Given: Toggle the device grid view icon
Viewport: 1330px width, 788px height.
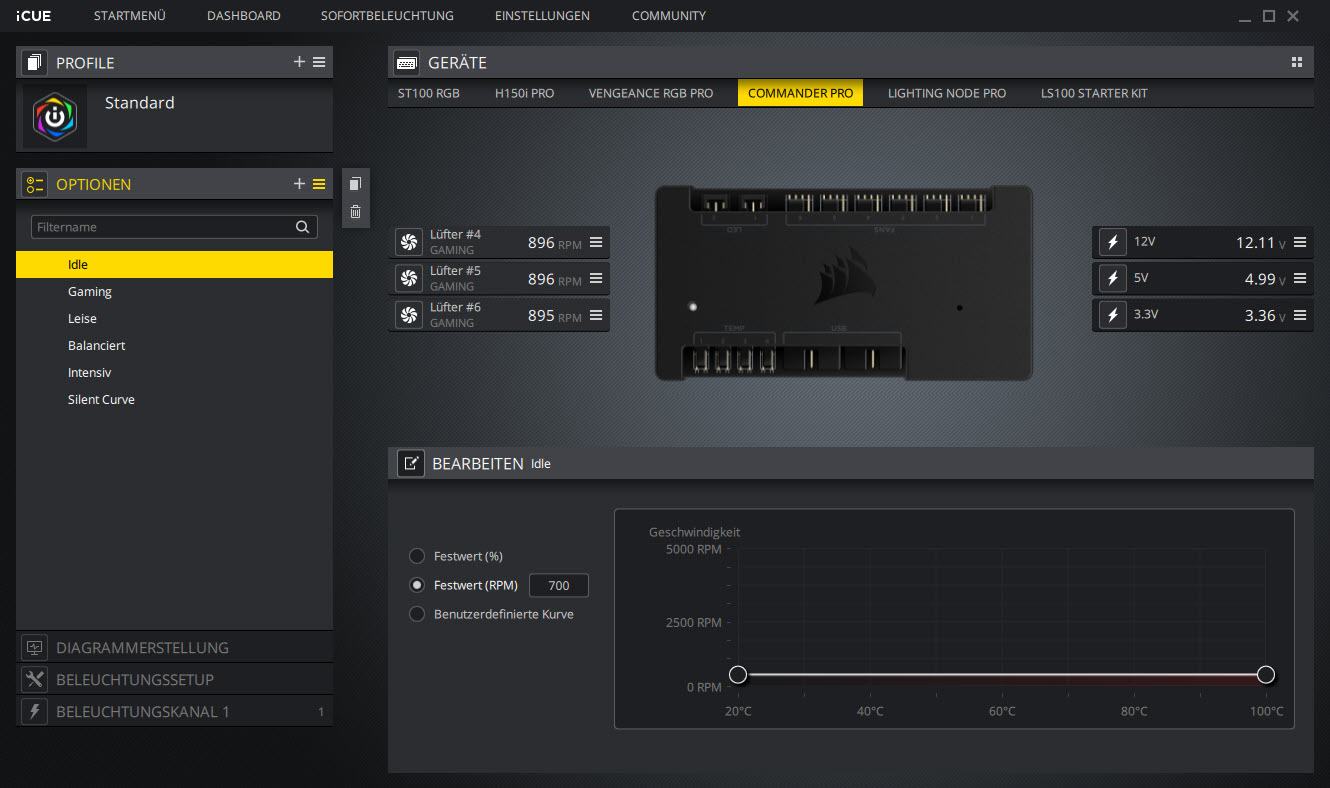Looking at the screenshot, I should [x=1297, y=62].
